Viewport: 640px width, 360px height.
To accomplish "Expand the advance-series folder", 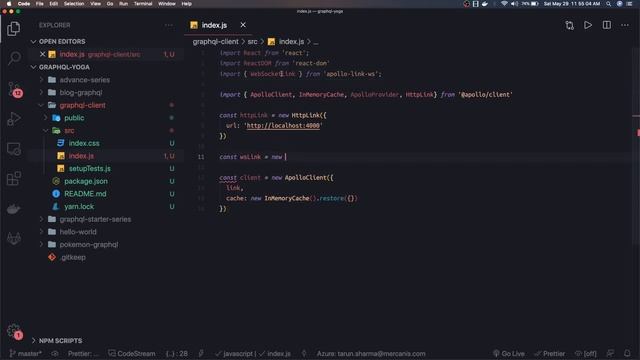I will coord(84,80).
